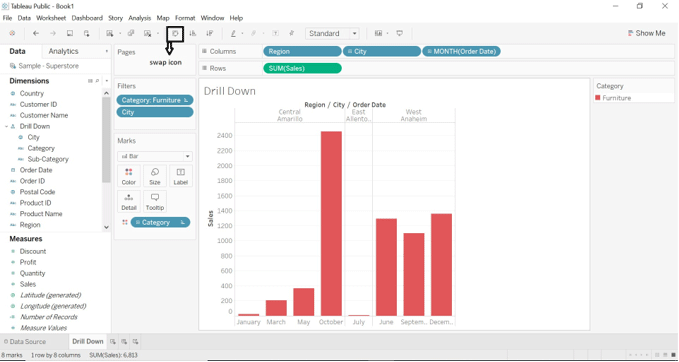Open the Label marks card
Image resolution: width=679 pixels, height=362 pixels.
click(181, 176)
